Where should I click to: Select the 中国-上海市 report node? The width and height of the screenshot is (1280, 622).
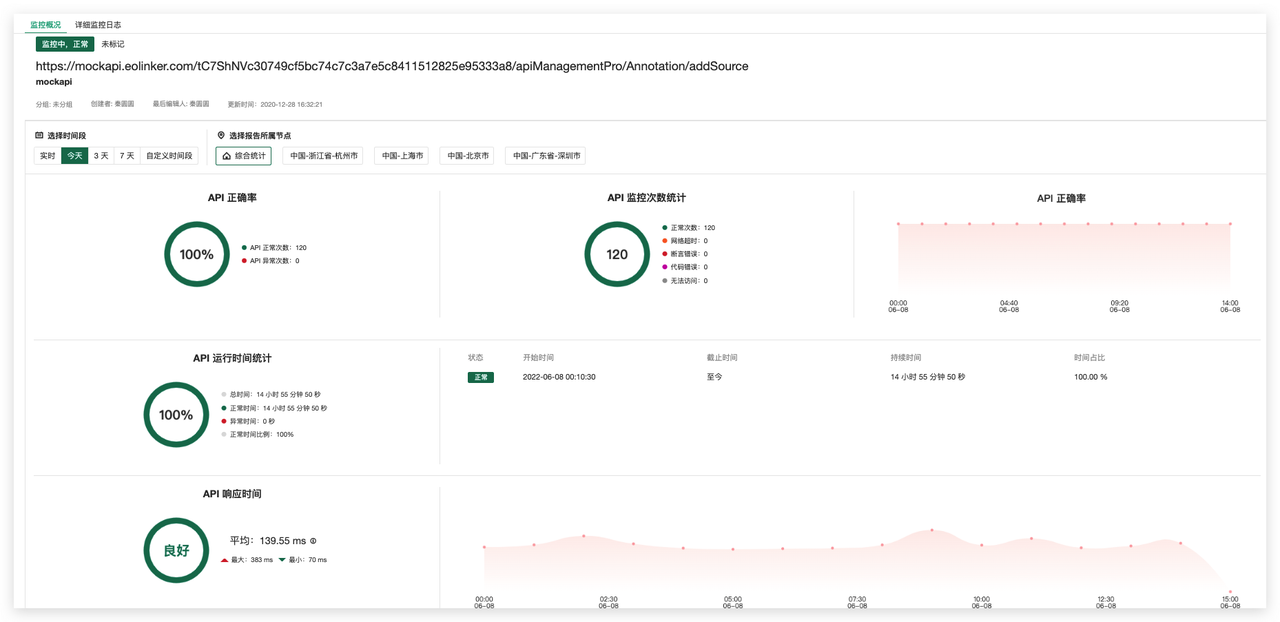(402, 156)
